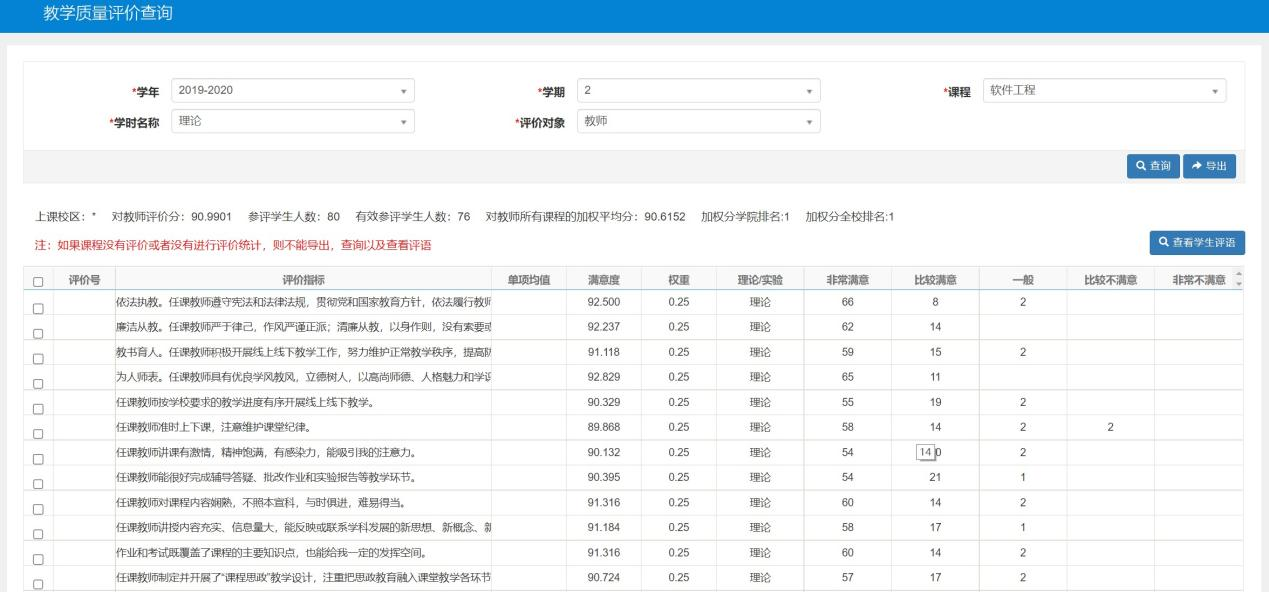Check the row about 讲授内容充实
Image resolution: width=1269 pixels, height=592 pixels.
pyautogui.click(x=38, y=534)
